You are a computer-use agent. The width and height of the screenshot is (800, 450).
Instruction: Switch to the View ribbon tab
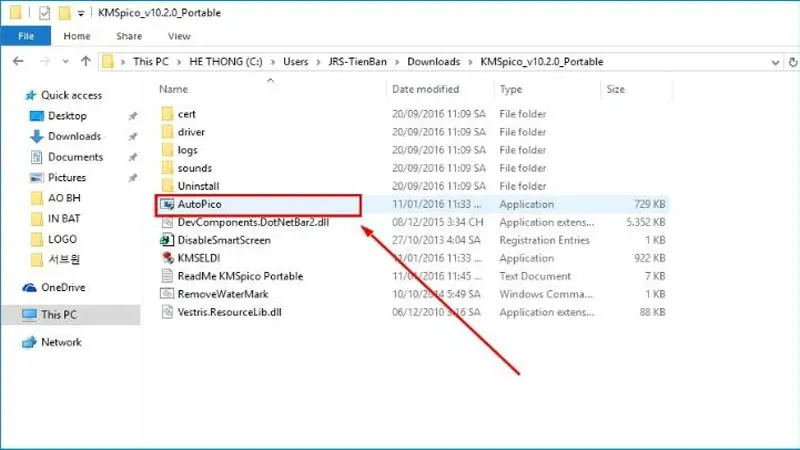coord(179,36)
